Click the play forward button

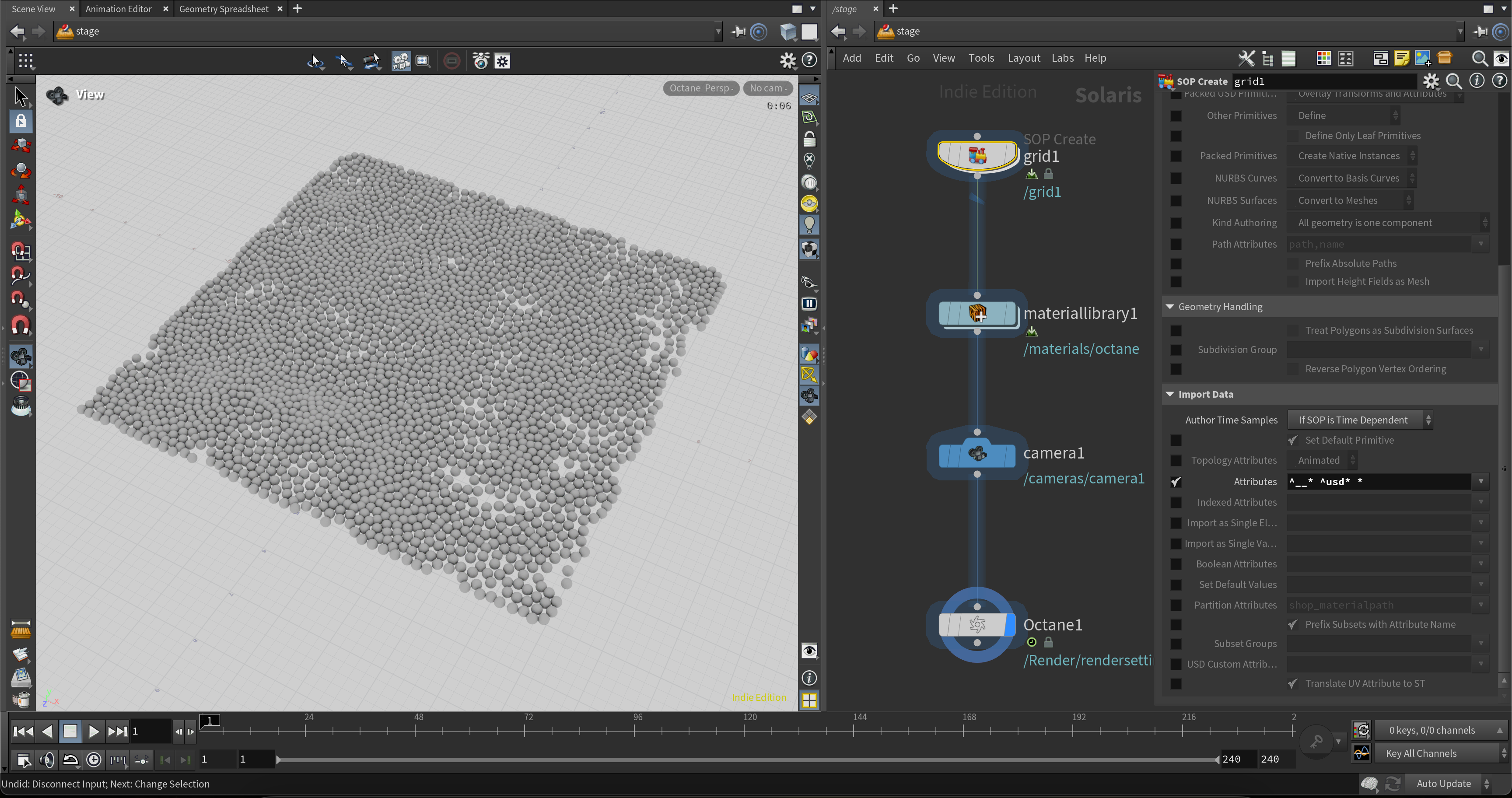(93, 731)
